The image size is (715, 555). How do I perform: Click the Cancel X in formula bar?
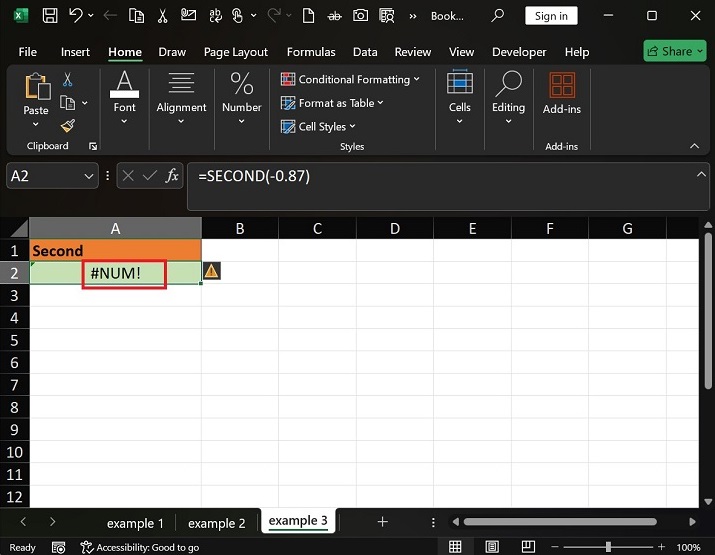pyautogui.click(x=128, y=176)
